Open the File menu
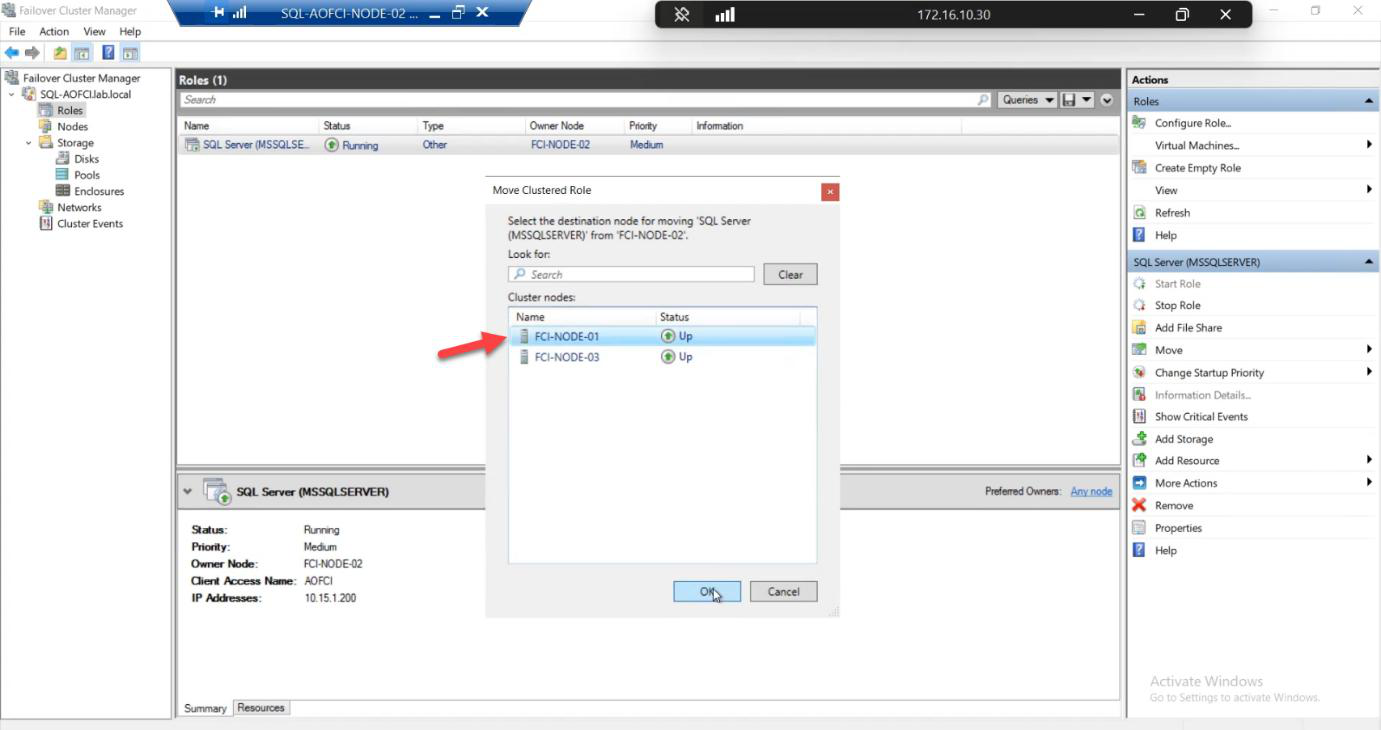Viewport: 1381px width, 730px height. point(17,32)
